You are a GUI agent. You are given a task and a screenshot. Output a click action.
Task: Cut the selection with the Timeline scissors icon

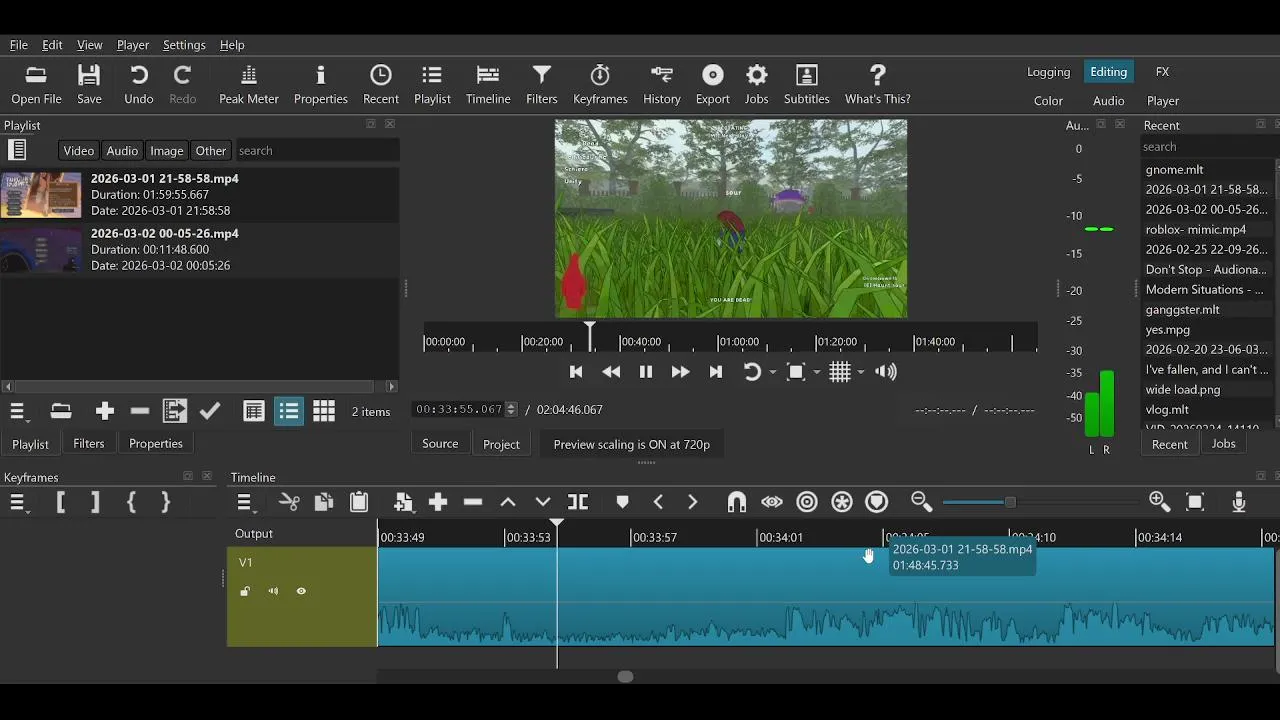(289, 502)
